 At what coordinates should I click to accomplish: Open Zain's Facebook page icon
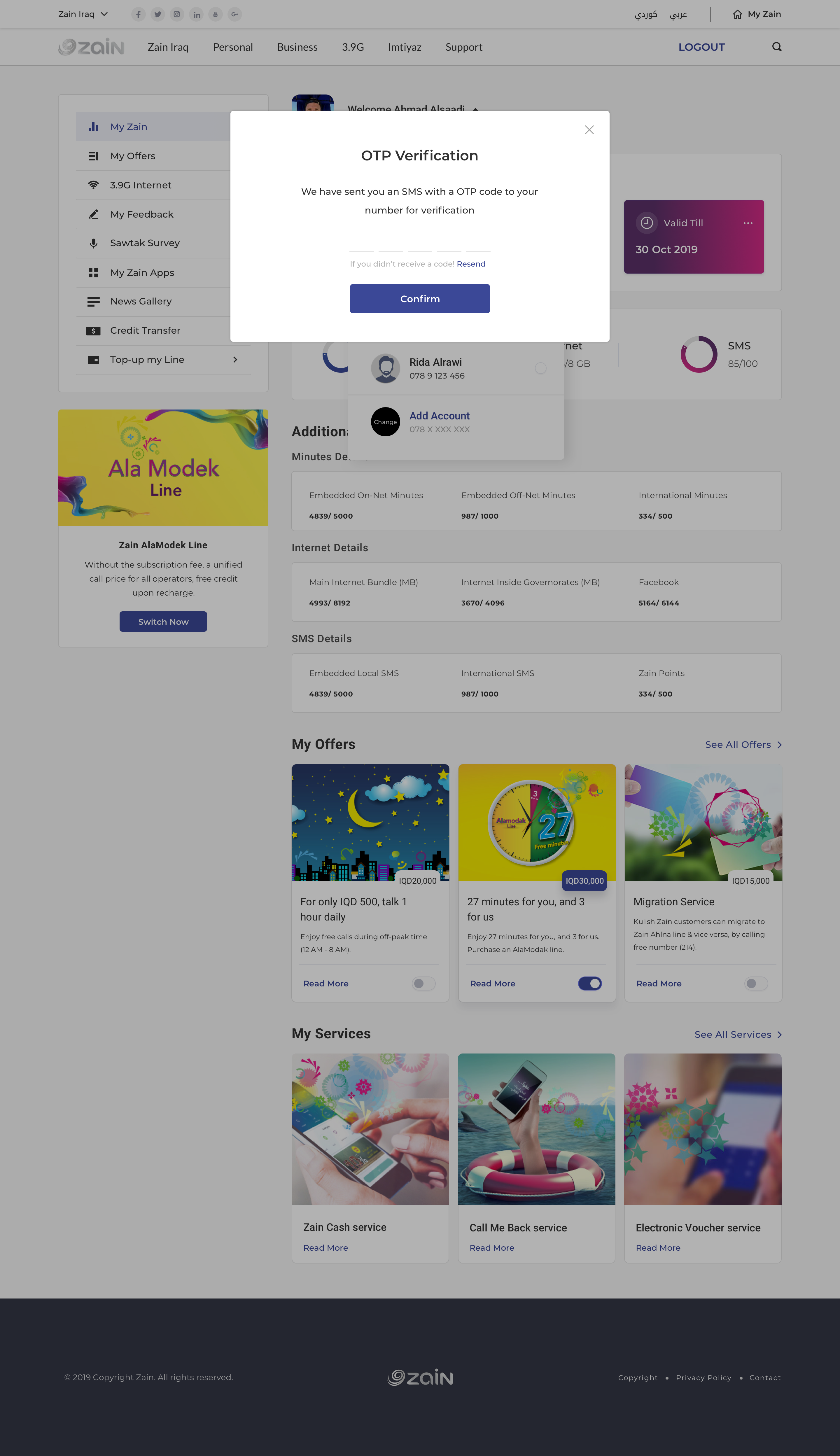[139, 14]
